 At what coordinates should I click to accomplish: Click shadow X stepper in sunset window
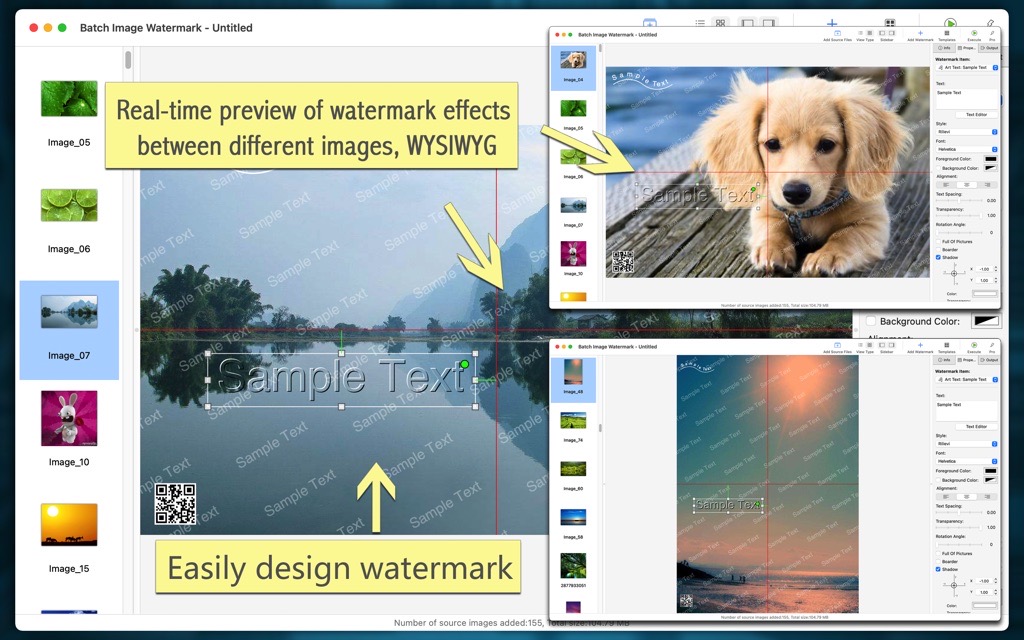[996, 581]
